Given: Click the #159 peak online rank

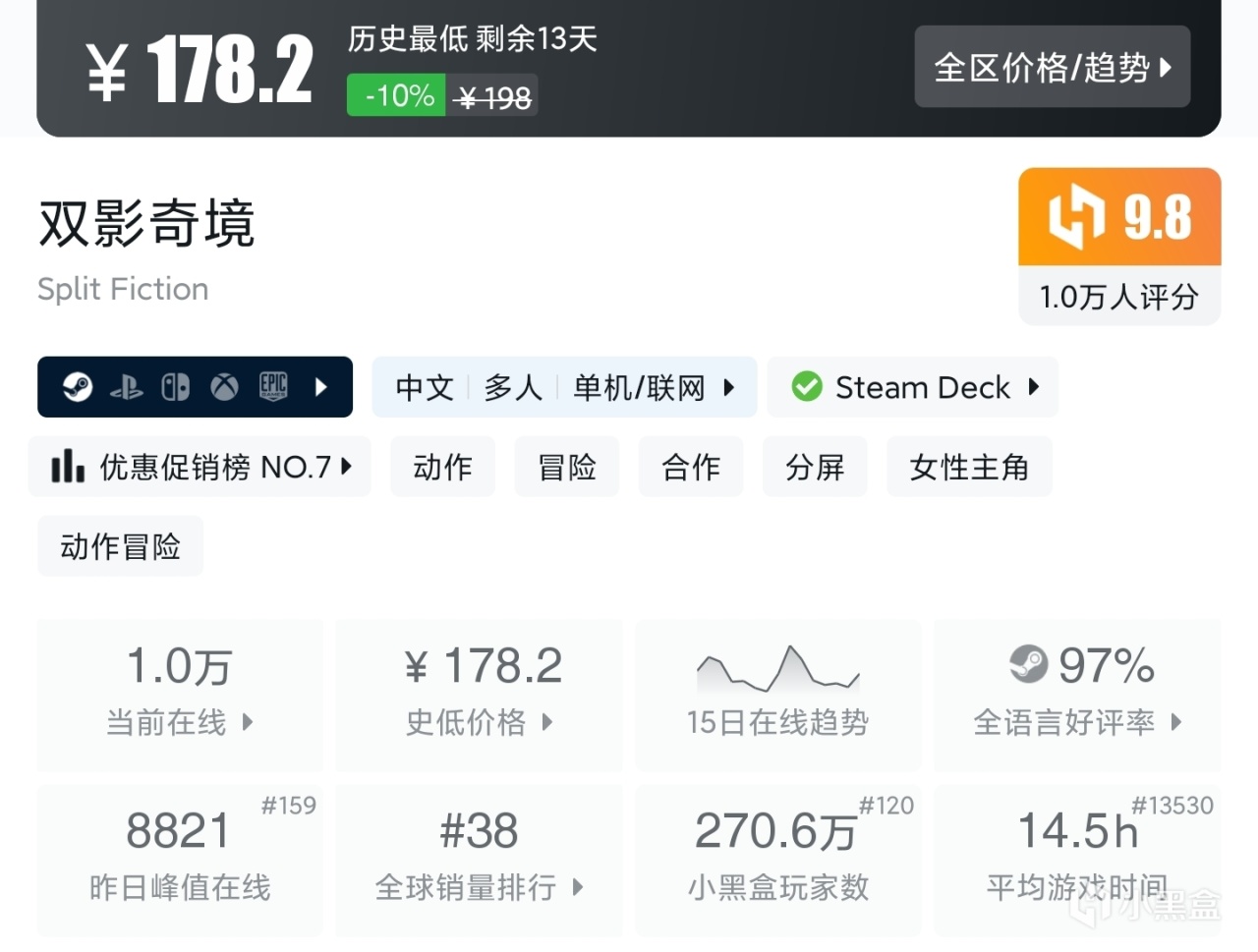Looking at the screenshot, I should click(289, 806).
